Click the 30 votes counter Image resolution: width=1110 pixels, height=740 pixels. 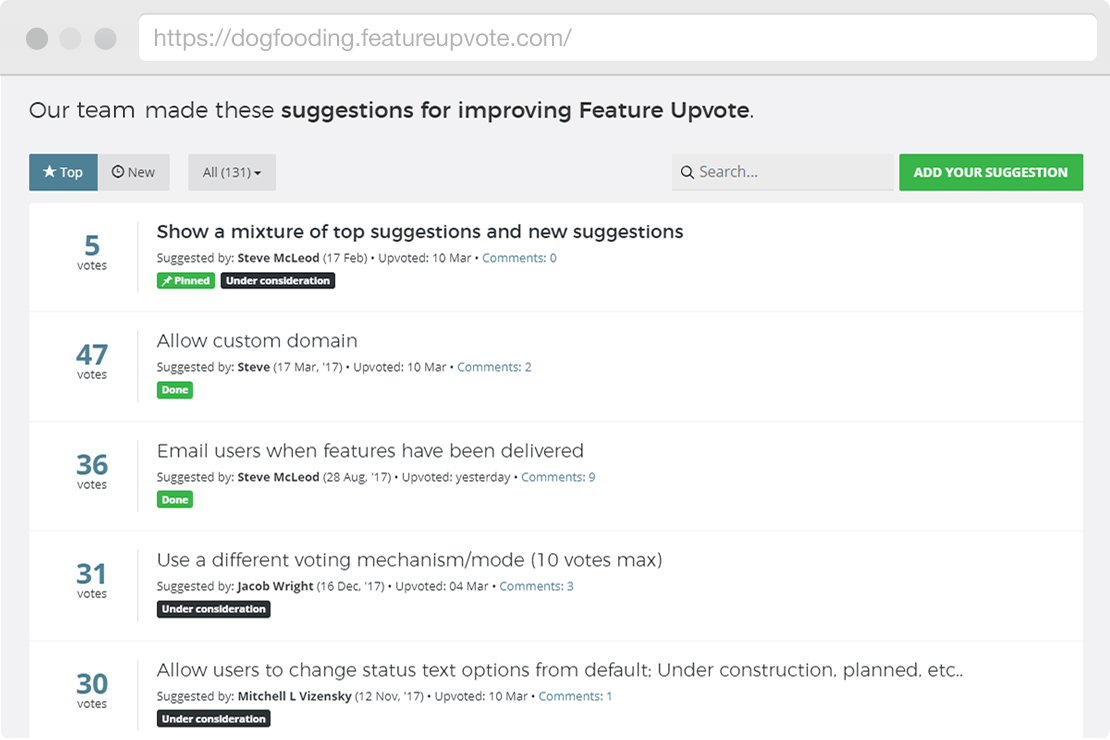click(92, 689)
